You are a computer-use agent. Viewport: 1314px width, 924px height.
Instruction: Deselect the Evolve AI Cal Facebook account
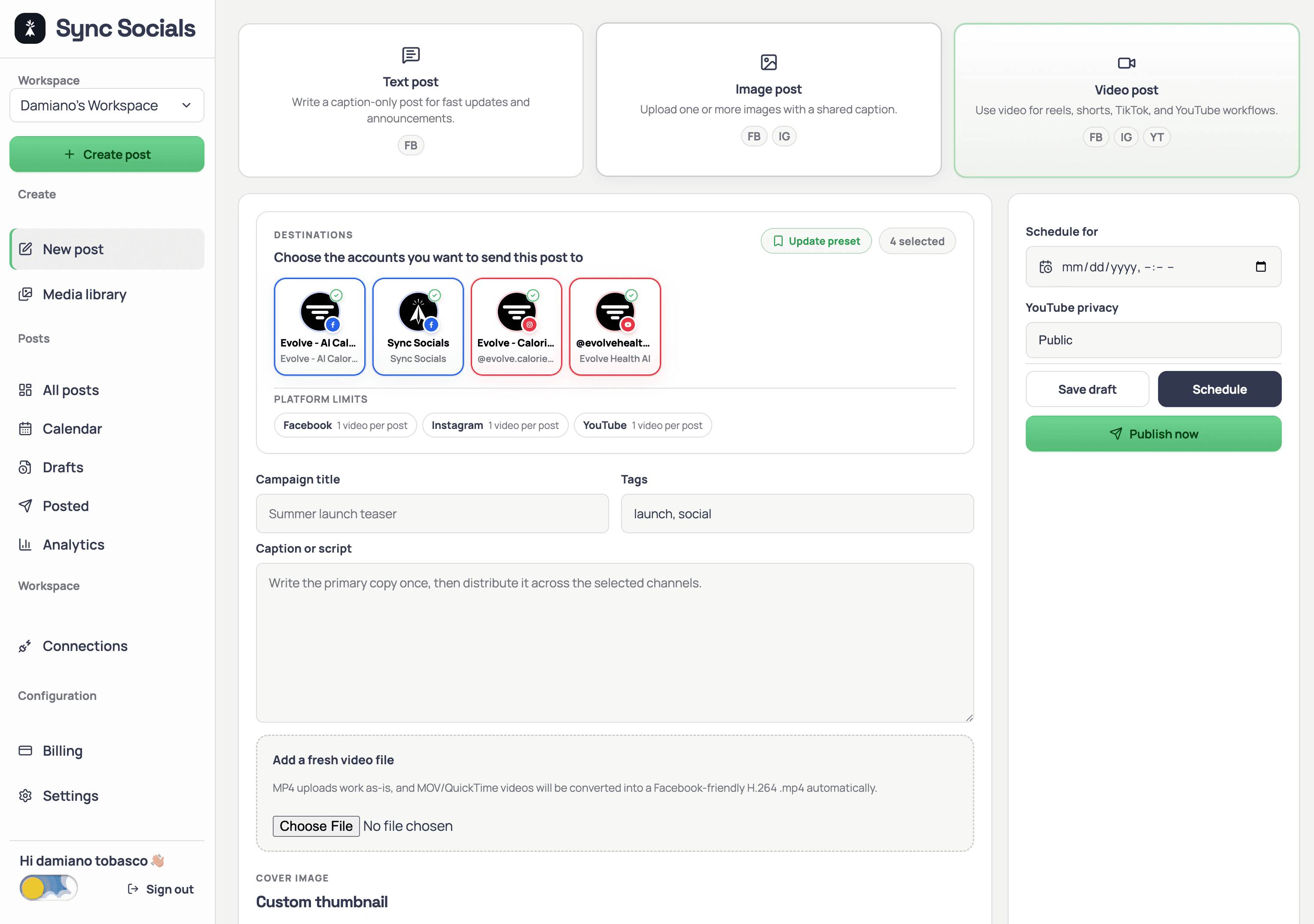pyautogui.click(x=319, y=327)
